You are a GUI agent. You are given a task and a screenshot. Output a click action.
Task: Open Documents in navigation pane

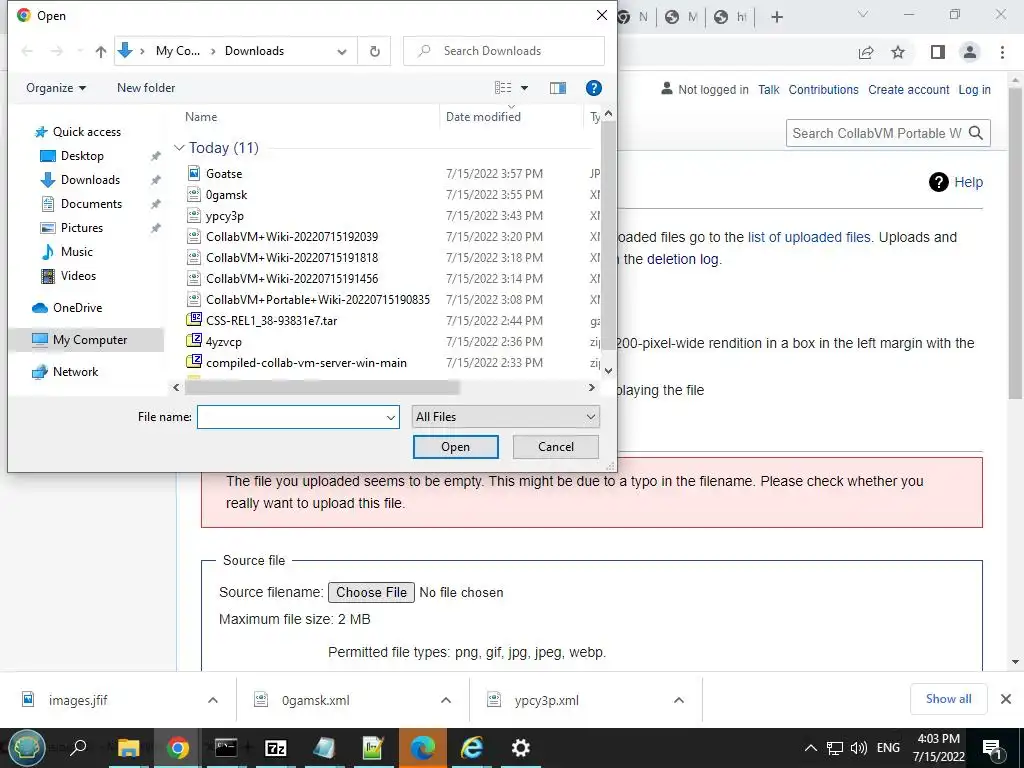(x=91, y=204)
